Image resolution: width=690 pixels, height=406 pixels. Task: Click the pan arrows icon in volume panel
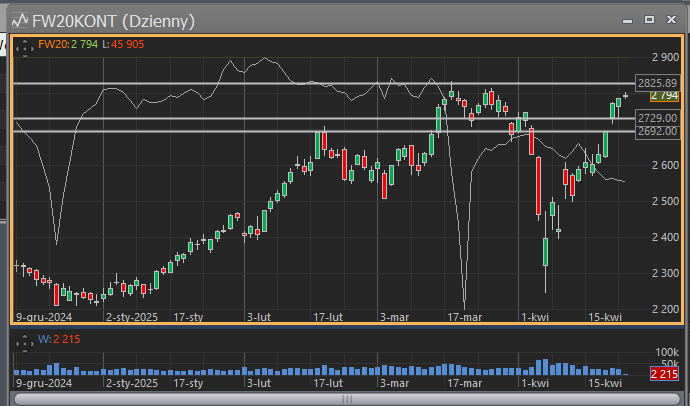[25, 343]
